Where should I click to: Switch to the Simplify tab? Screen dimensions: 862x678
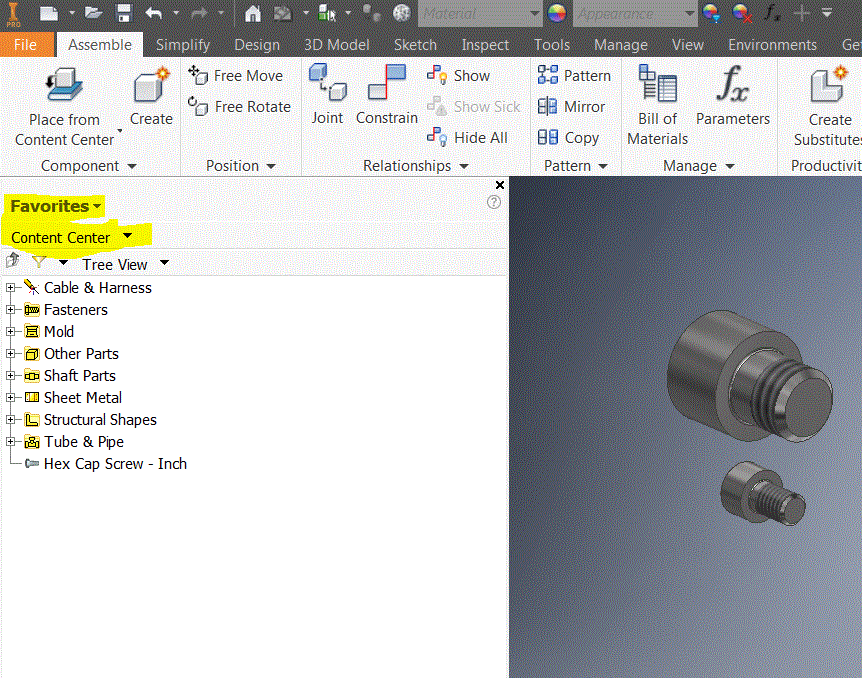click(183, 45)
